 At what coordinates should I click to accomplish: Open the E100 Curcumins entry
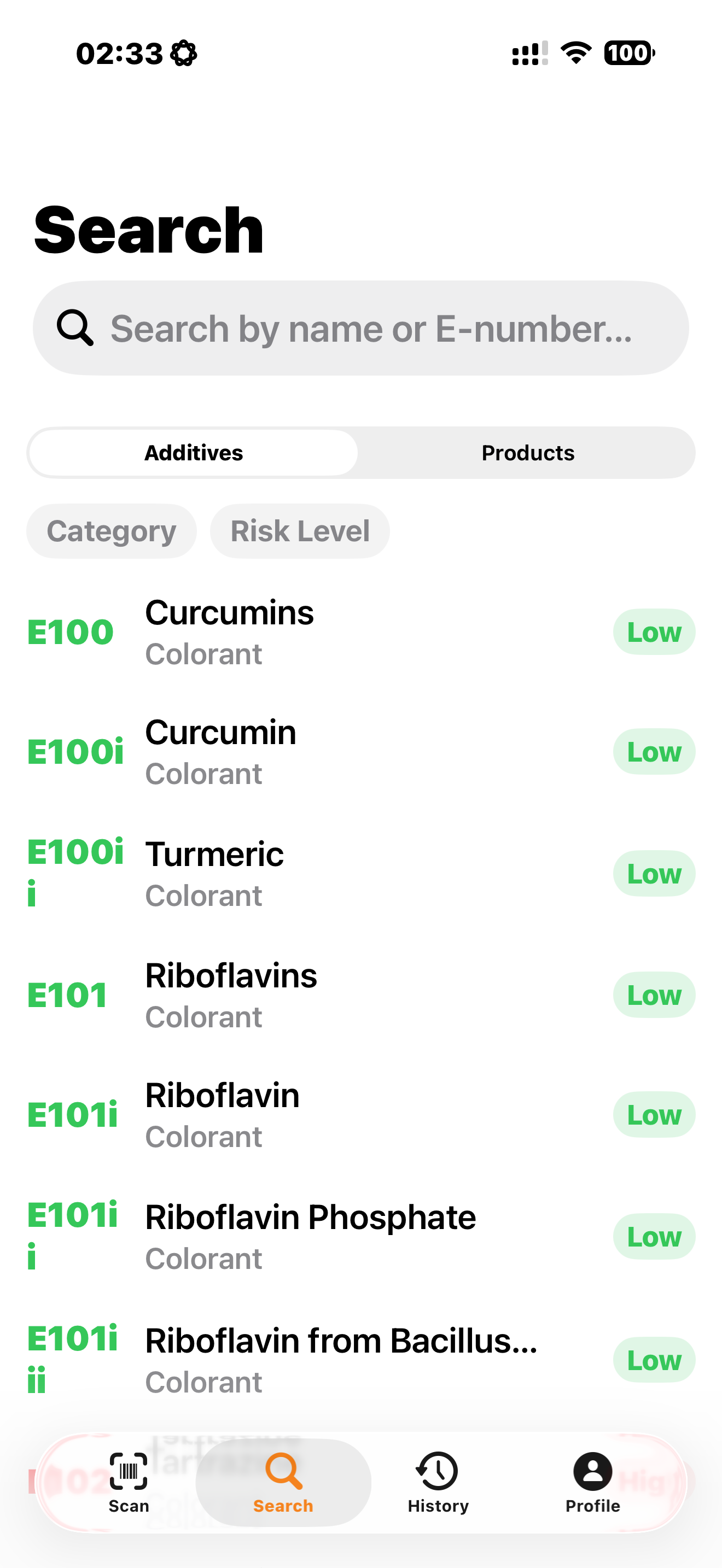(x=361, y=632)
